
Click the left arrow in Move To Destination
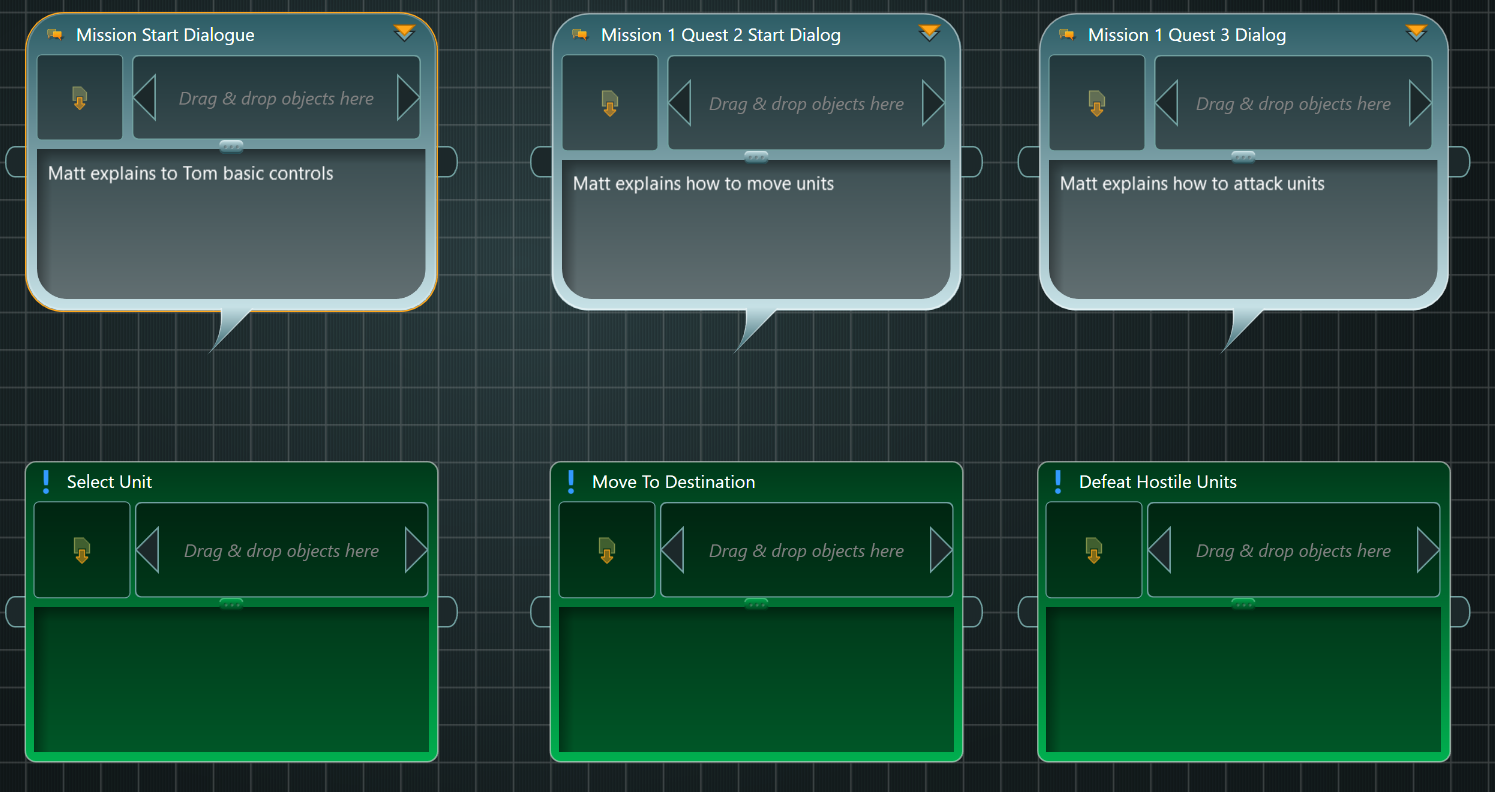tap(673, 550)
